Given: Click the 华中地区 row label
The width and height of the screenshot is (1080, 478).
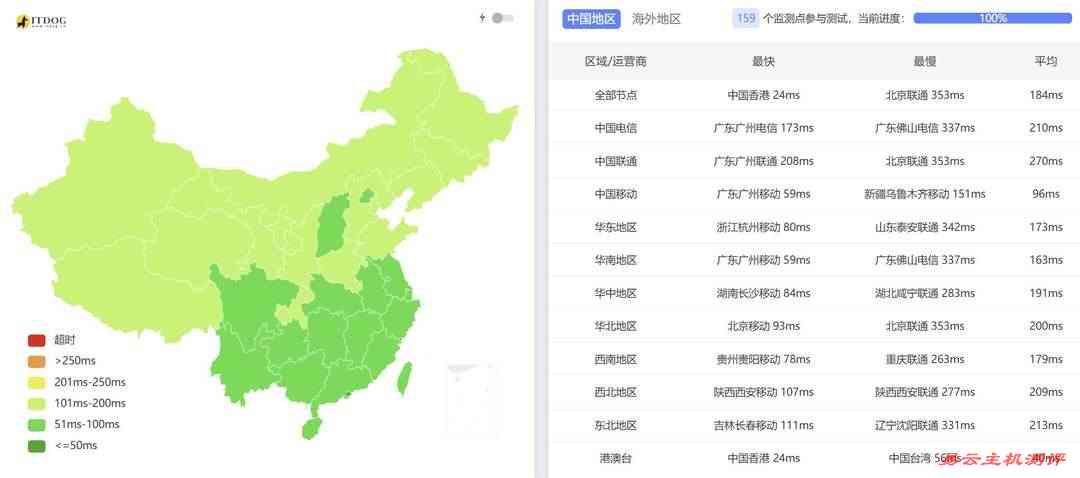Looking at the screenshot, I should (616, 293).
